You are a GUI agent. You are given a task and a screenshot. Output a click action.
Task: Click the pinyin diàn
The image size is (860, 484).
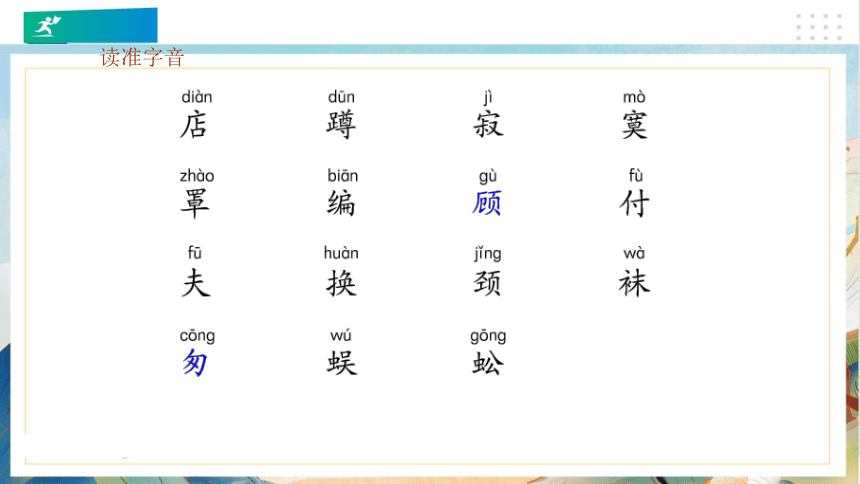pos(196,97)
